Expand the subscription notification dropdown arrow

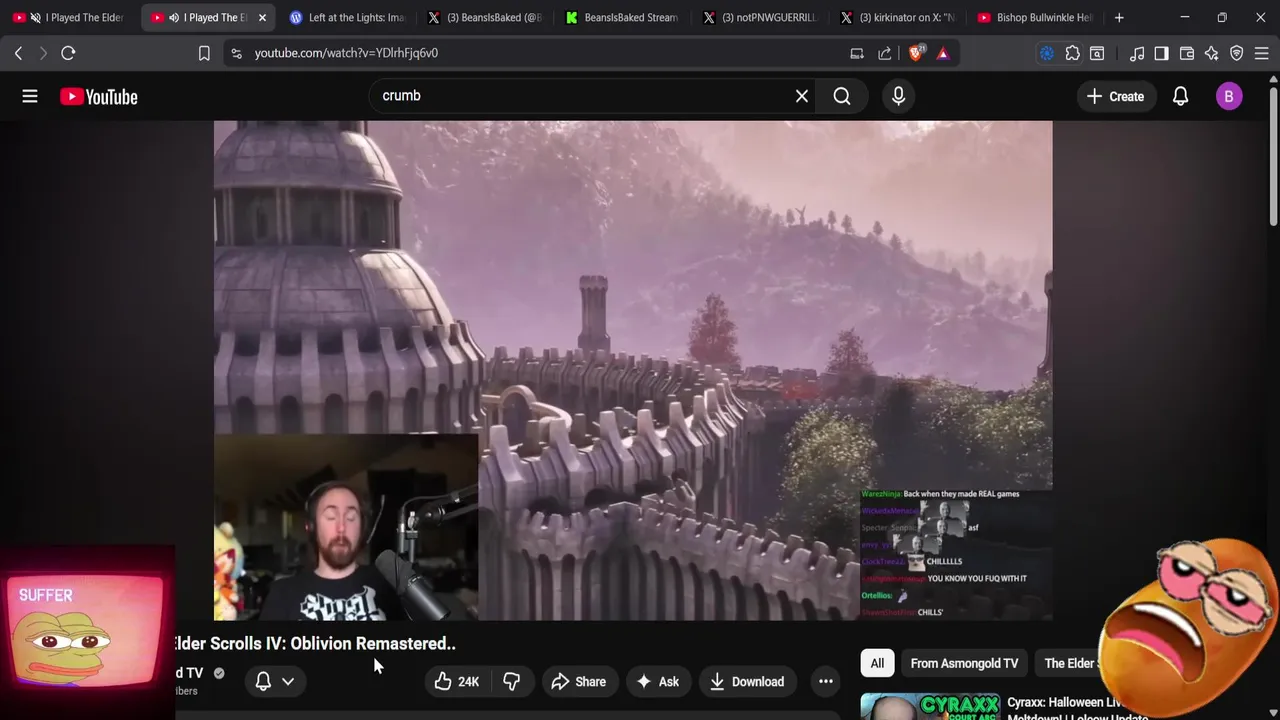pos(288,681)
